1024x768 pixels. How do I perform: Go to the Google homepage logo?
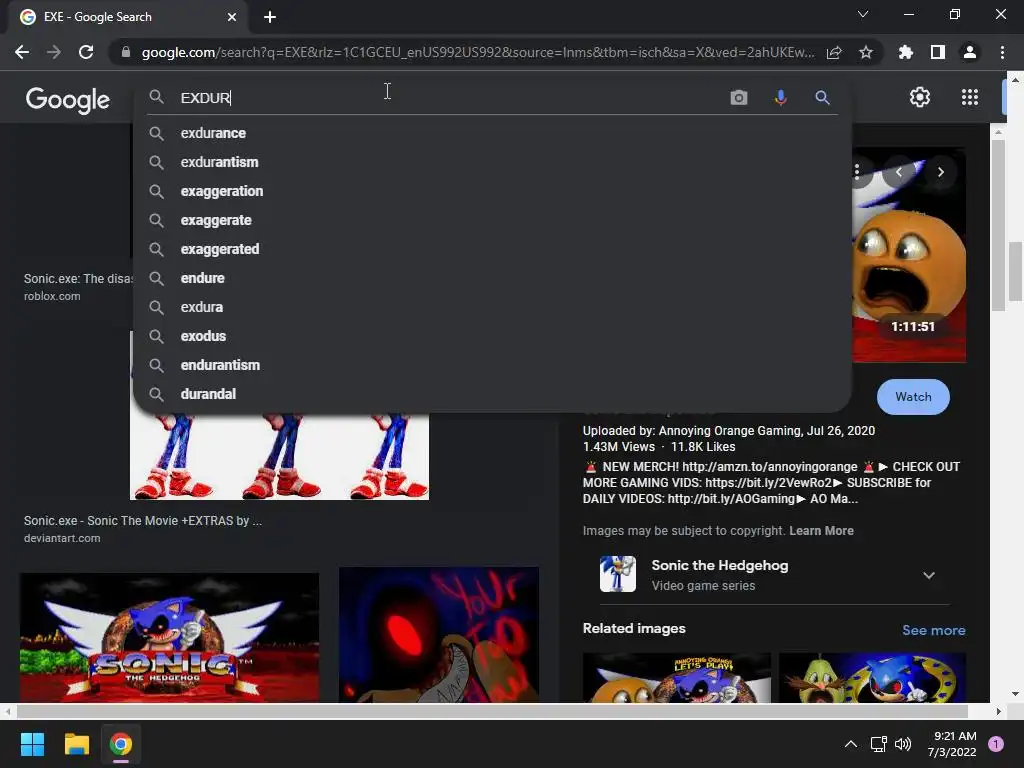pyautogui.click(x=68, y=100)
